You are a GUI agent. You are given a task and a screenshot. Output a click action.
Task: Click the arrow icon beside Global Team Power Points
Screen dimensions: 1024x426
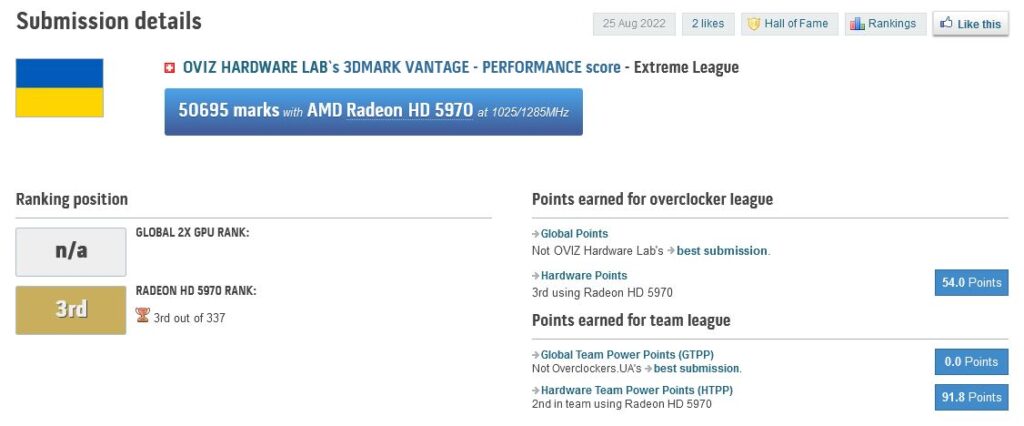[536, 355]
